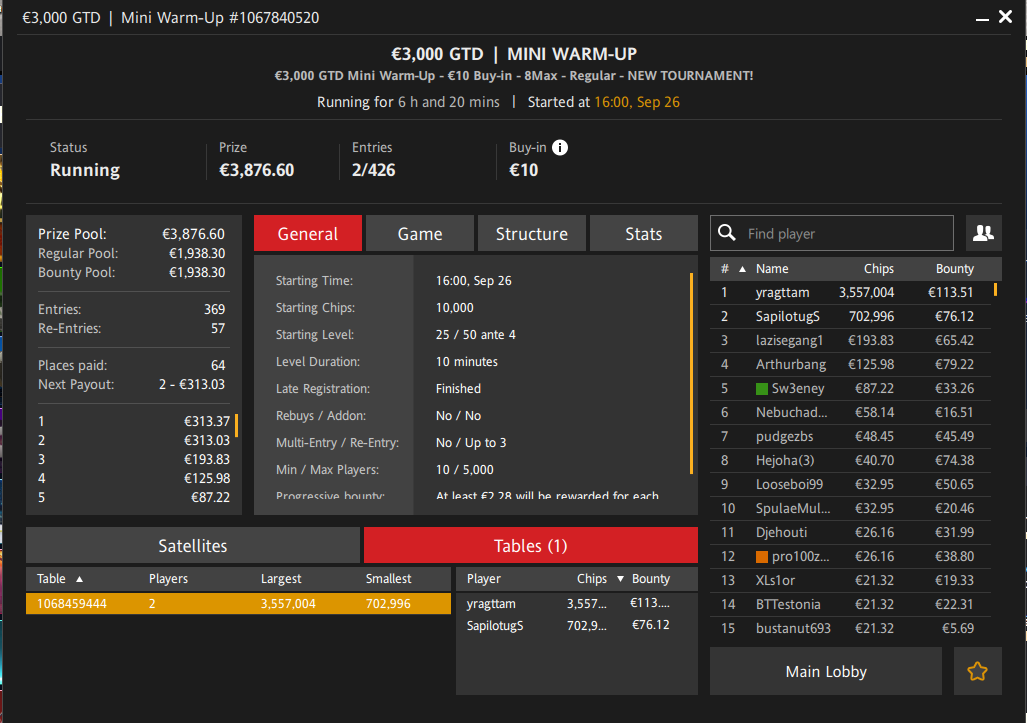
Task: Select player XLs1or row
Action: tap(850, 580)
